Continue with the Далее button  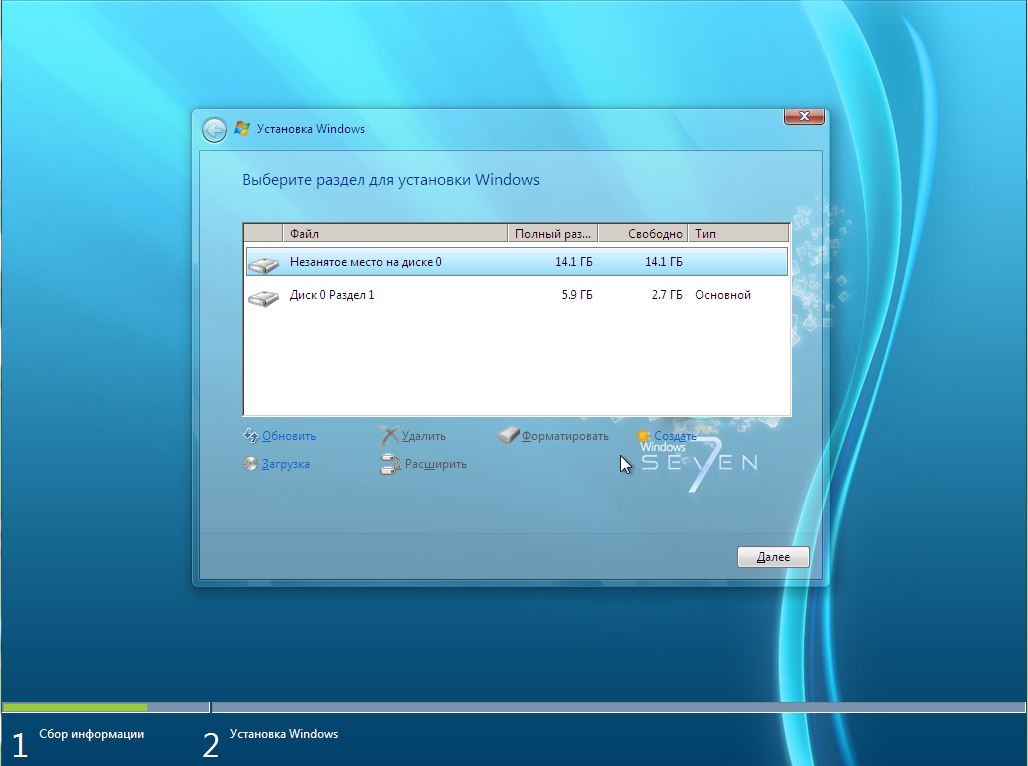click(773, 557)
